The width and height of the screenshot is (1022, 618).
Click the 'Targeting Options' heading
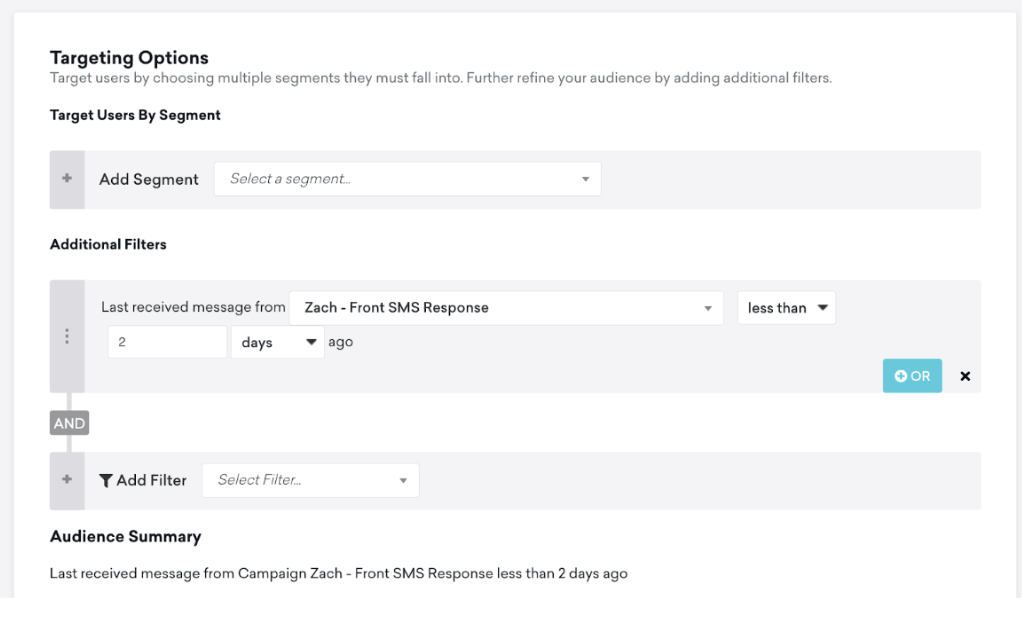pyautogui.click(x=129, y=58)
